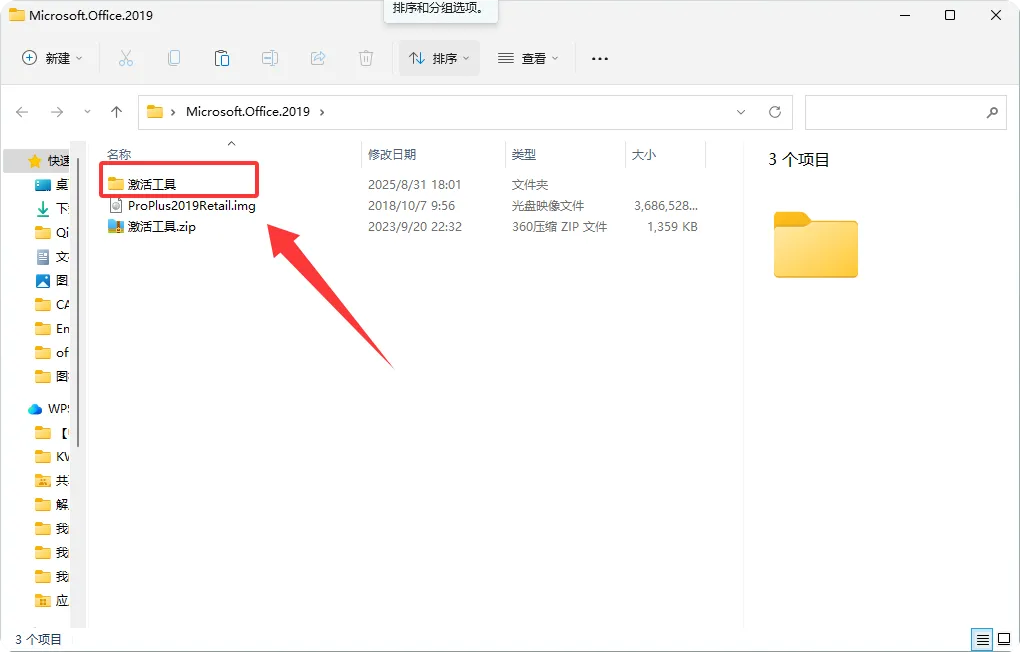Open Downloads arrow item in sidebar
Screen dimensions: 1020x652
51,208
